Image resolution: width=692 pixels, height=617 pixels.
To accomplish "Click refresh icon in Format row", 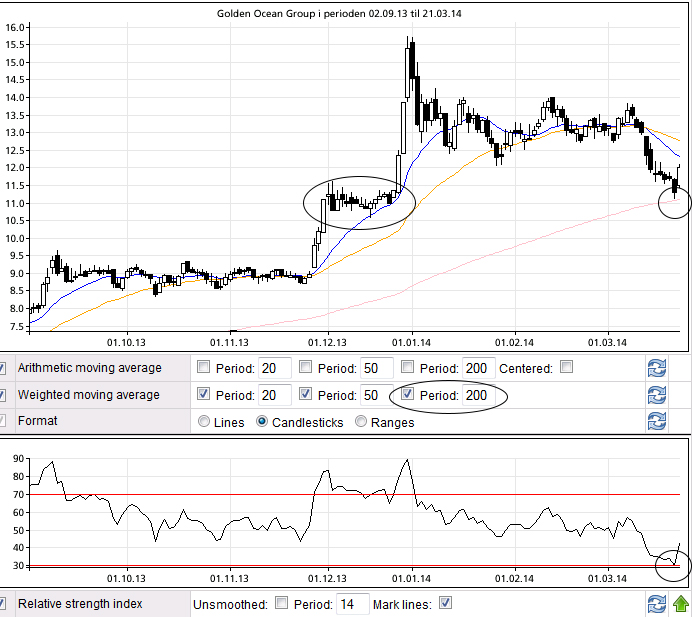I will click(x=656, y=421).
